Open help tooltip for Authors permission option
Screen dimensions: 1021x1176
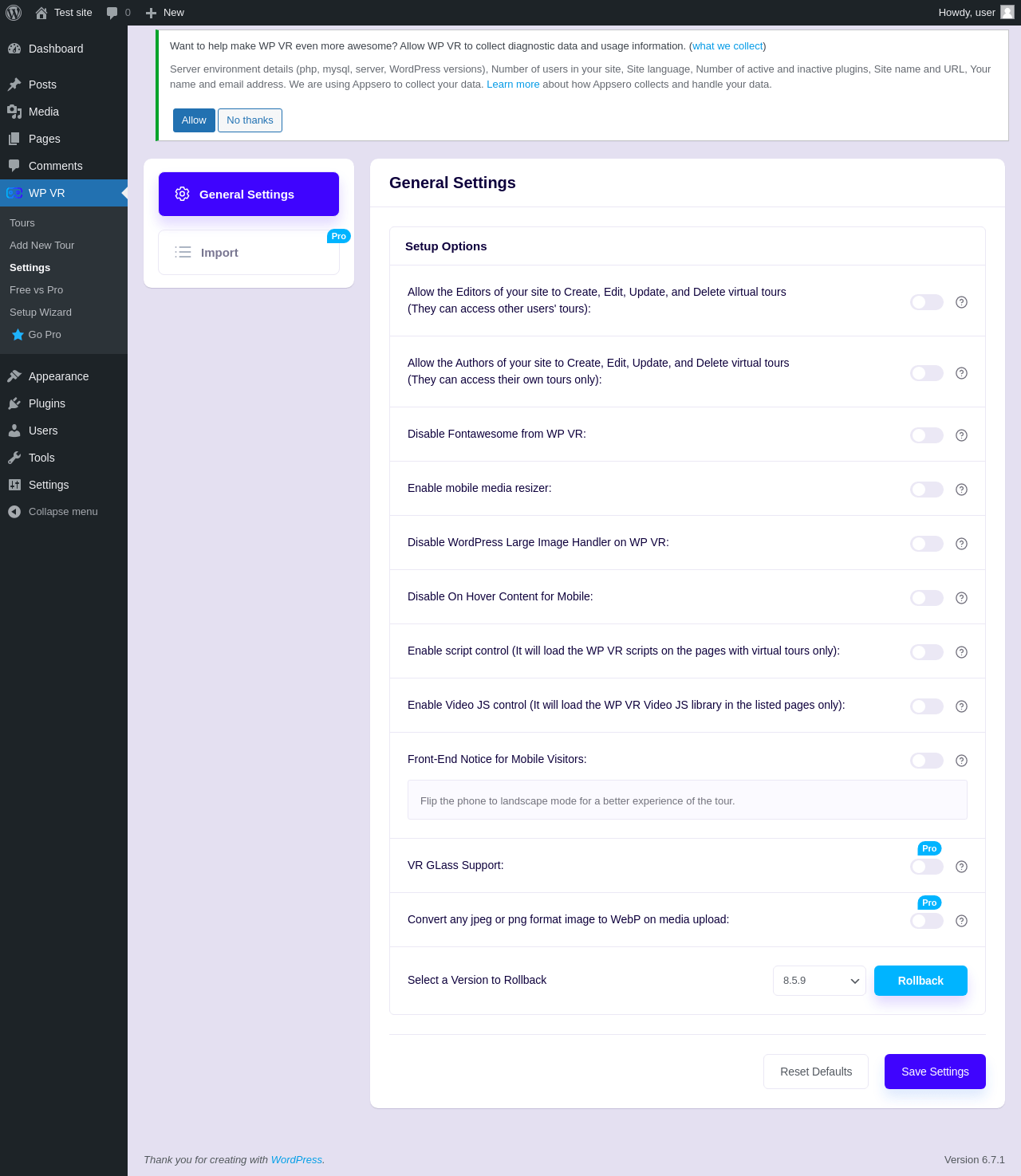click(961, 373)
